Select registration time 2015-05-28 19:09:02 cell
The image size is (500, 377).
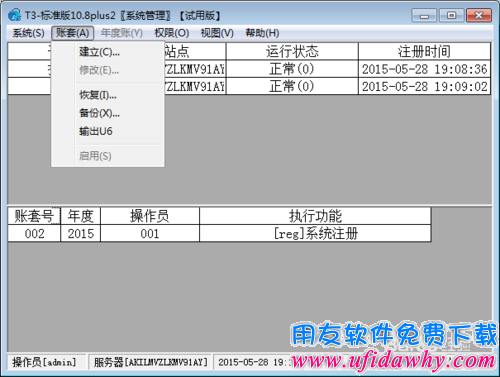[424, 87]
